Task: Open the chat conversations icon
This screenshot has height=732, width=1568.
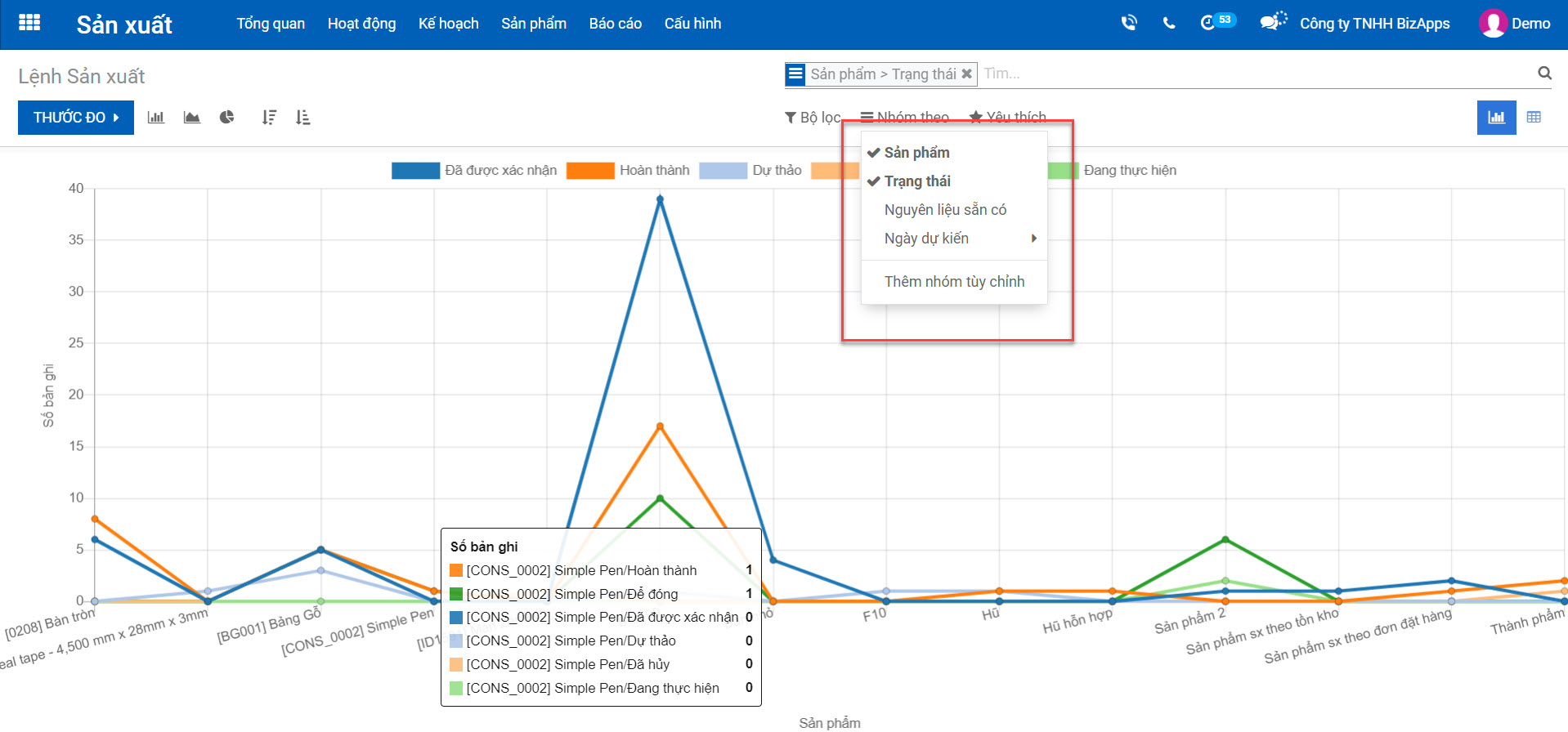Action: click(1273, 22)
